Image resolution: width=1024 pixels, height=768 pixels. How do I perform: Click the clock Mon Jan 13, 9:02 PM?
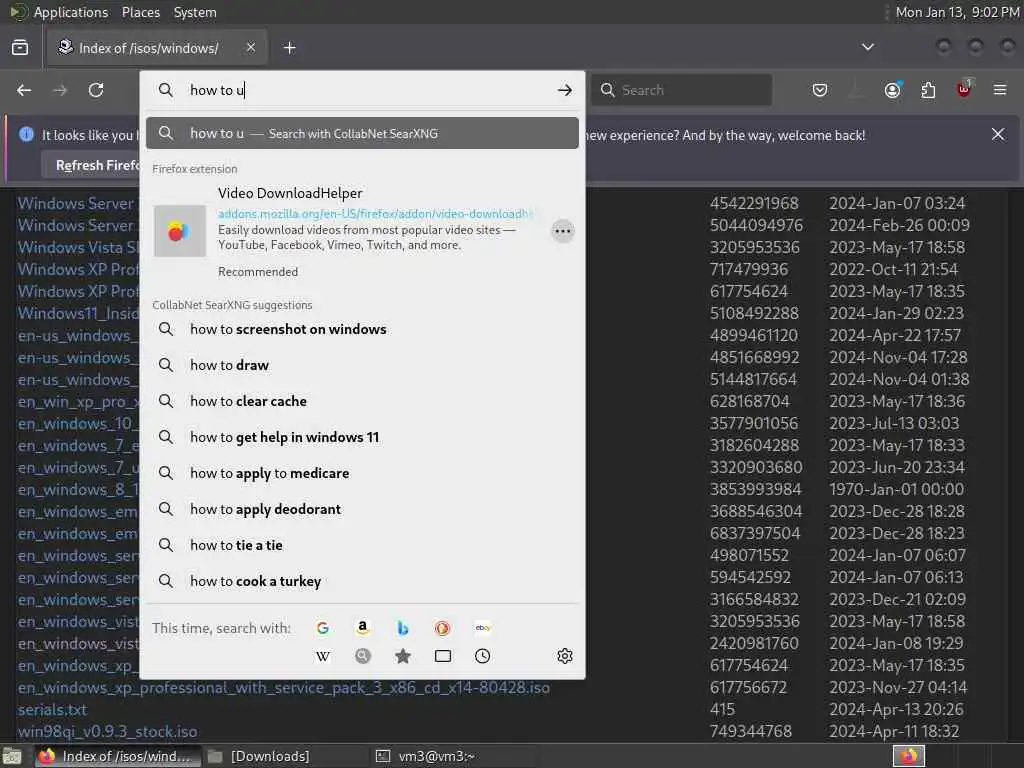coord(957,12)
